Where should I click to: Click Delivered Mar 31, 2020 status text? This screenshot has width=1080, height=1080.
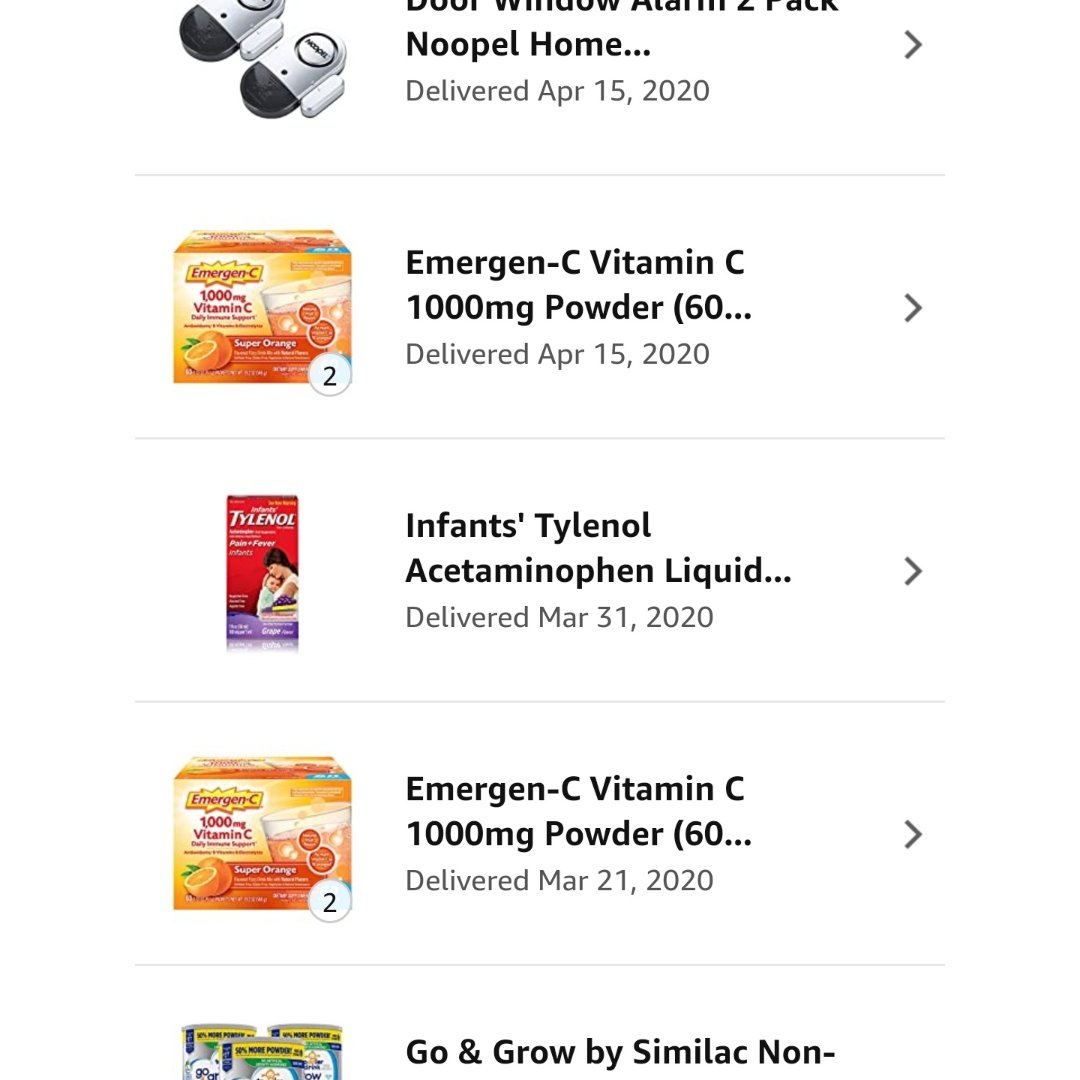pyautogui.click(x=559, y=617)
